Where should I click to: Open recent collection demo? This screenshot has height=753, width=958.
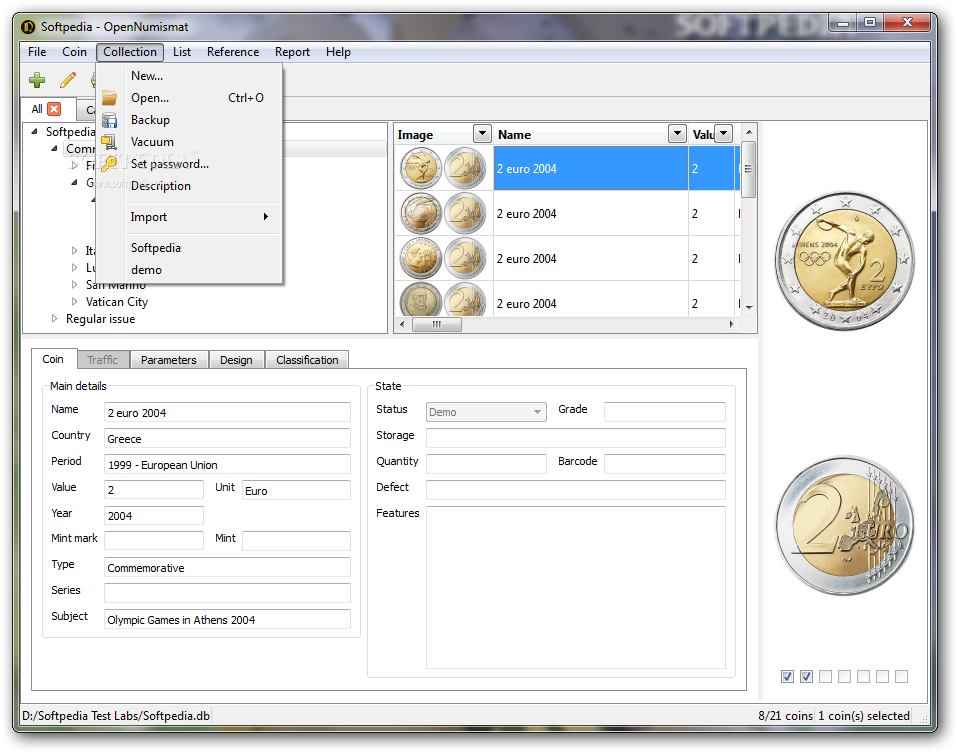[x=189, y=270]
